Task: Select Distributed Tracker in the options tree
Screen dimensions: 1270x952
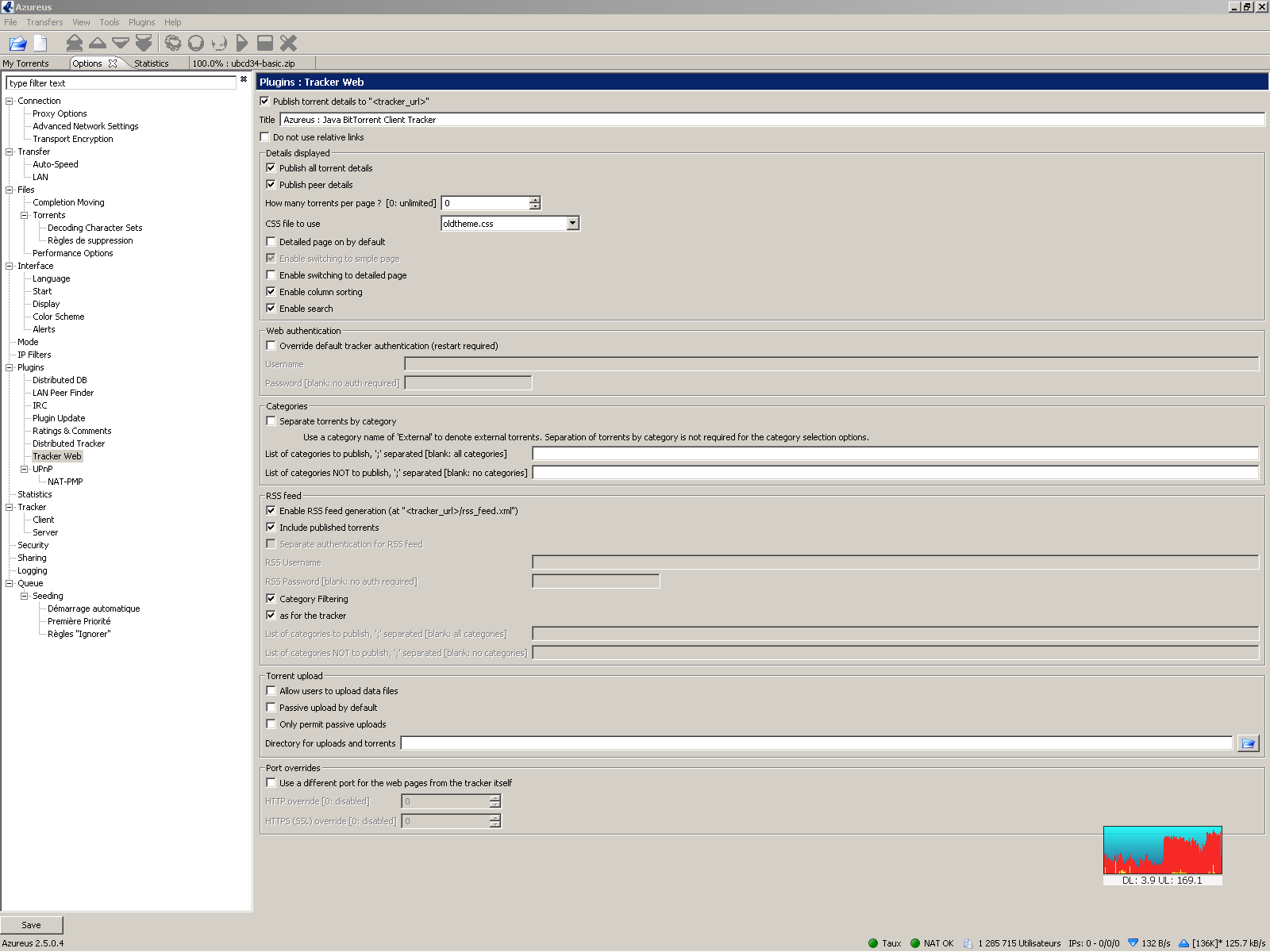Action: coord(68,443)
